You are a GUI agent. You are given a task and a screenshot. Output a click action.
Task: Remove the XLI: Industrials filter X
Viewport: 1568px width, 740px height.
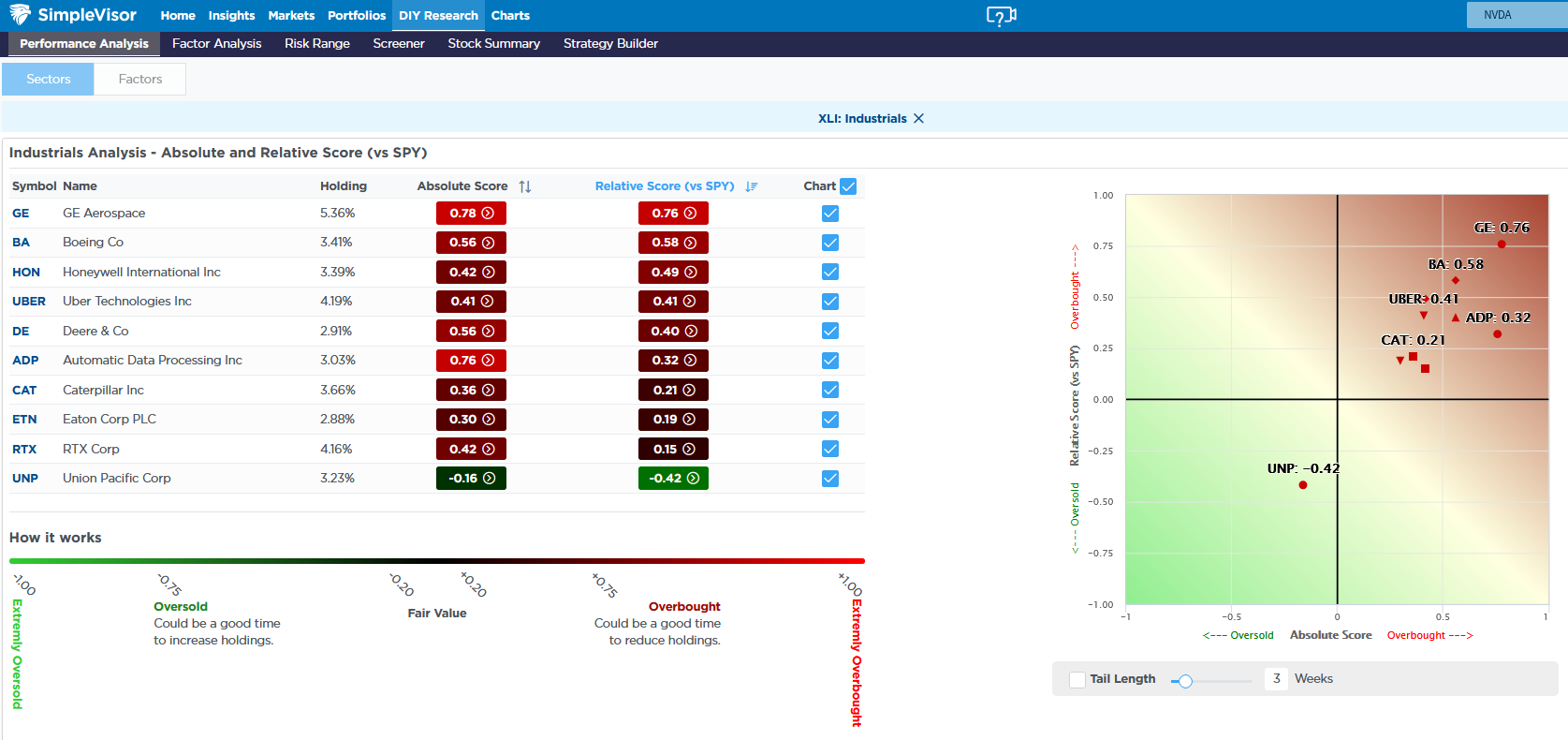918,119
